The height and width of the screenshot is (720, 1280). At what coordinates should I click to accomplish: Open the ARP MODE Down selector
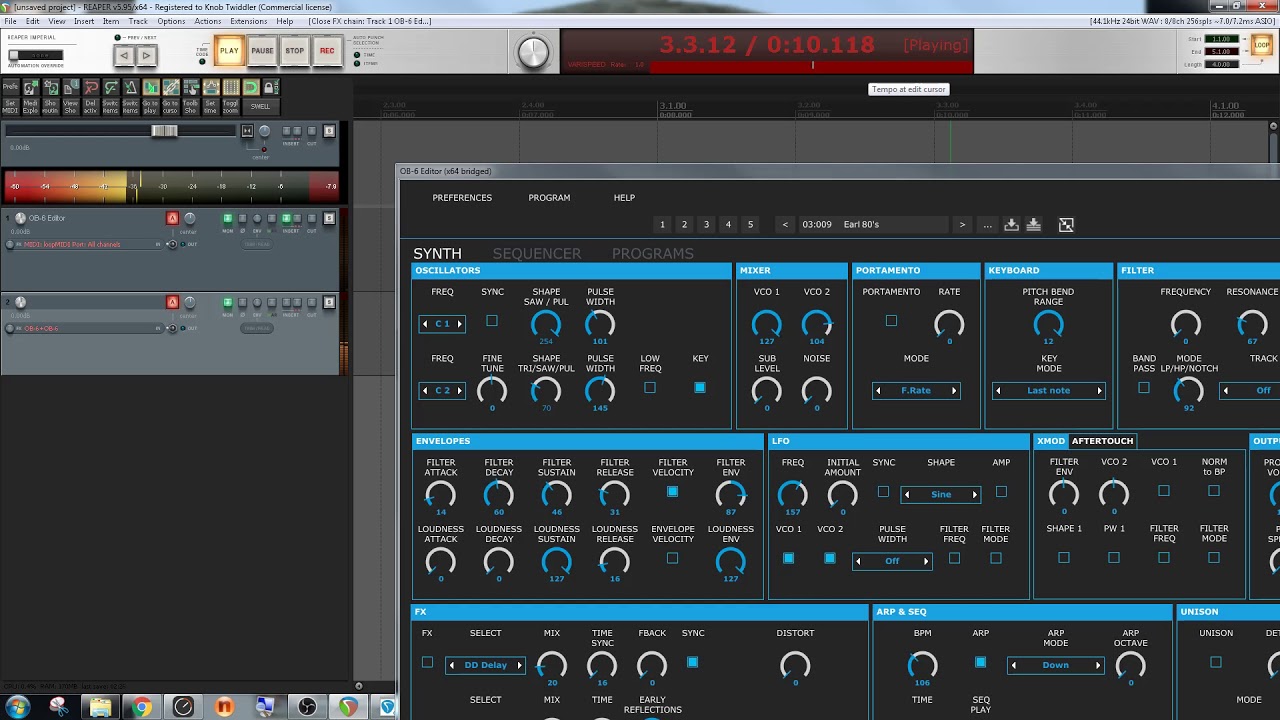pyautogui.click(x=1056, y=665)
